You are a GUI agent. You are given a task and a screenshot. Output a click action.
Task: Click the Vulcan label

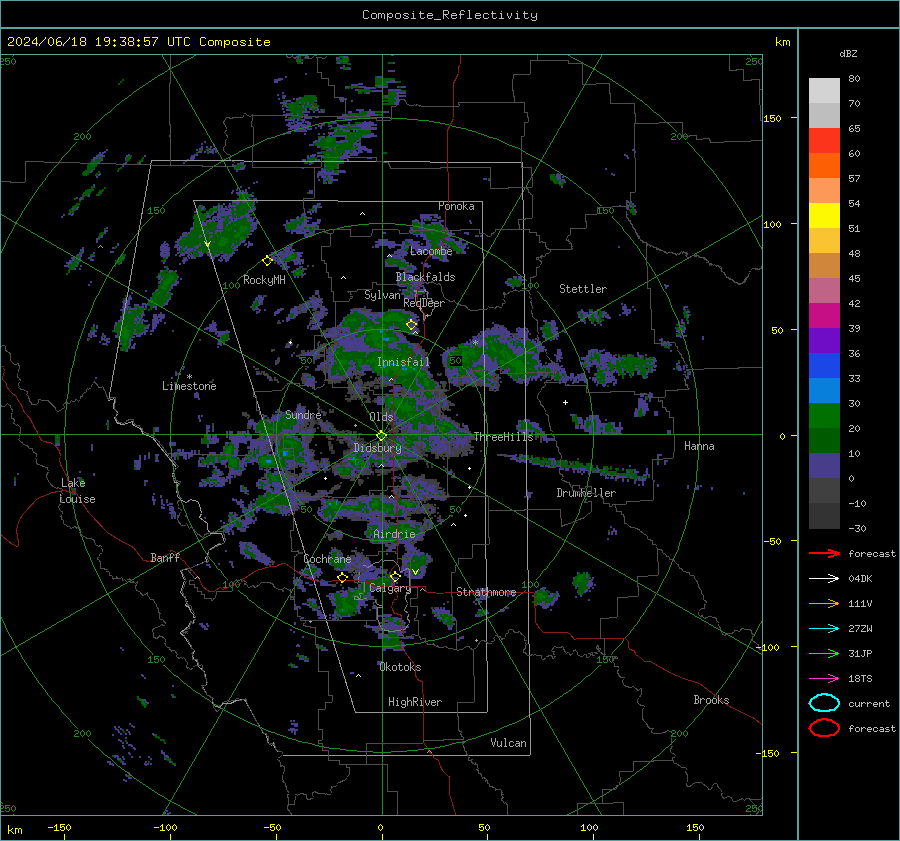point(508,743)
